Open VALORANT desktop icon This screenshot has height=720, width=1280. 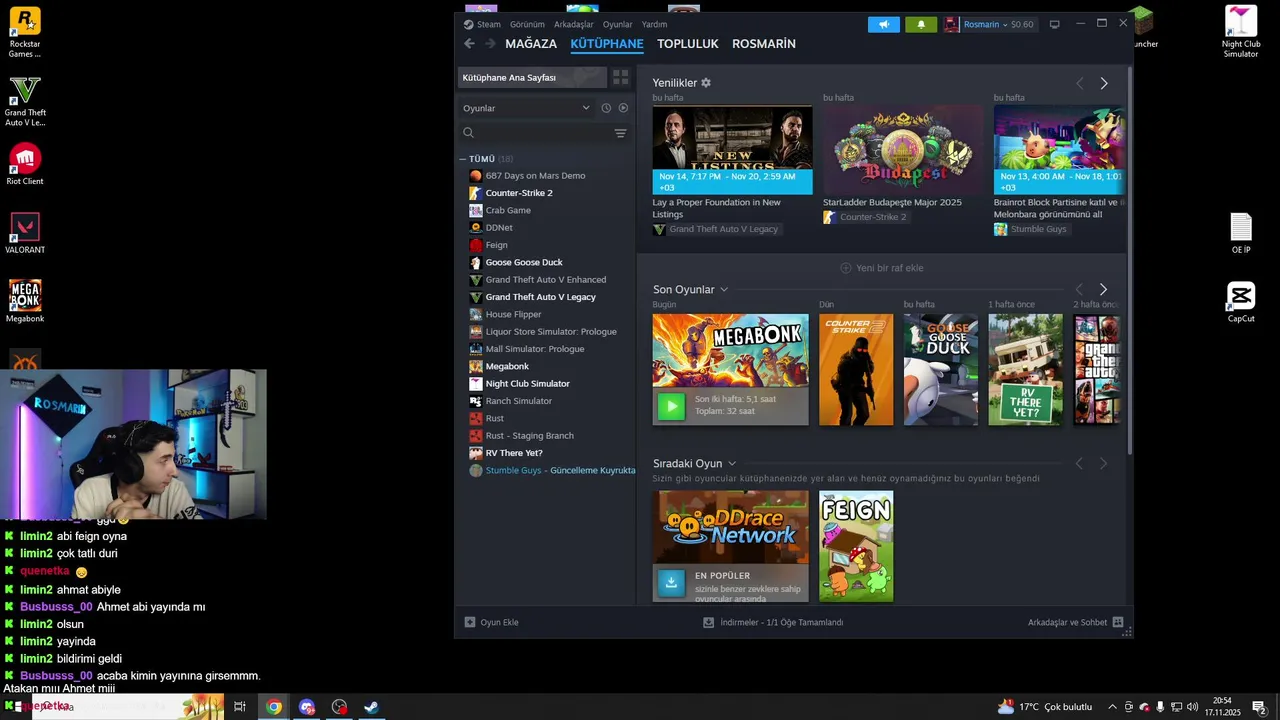point(25,233)
